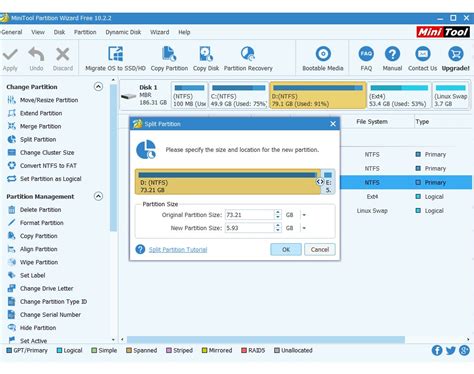Select the C:(NTFS) 49.9 GB partition block
474x374 pixels.
point(239,96)
